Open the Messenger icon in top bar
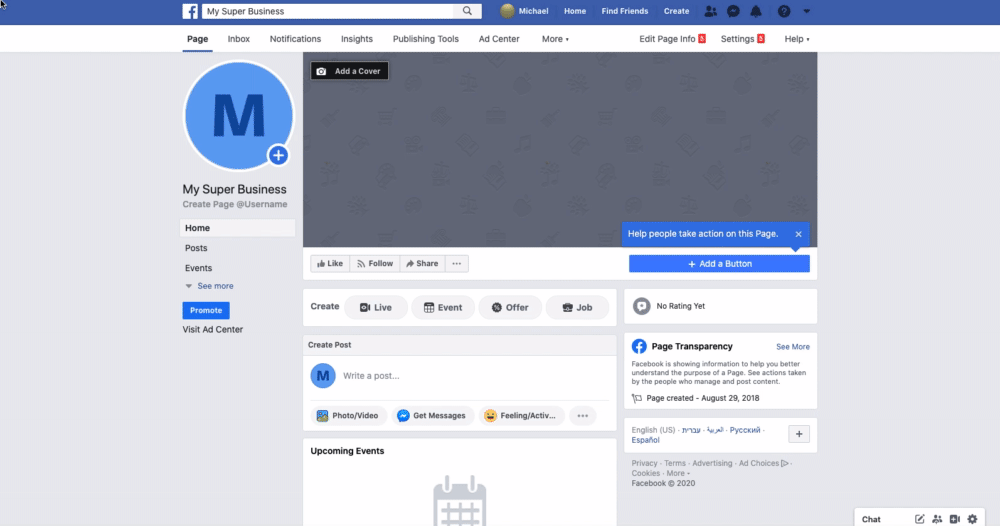 coord(733,11)
